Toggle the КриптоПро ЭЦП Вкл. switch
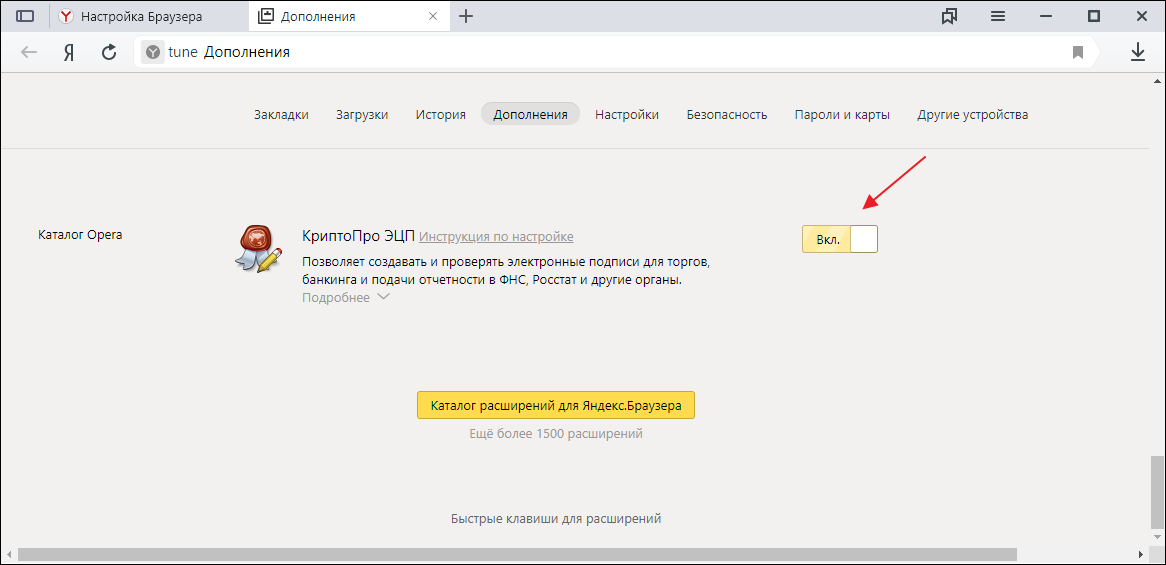The image size is (1166, 565). 840,239
